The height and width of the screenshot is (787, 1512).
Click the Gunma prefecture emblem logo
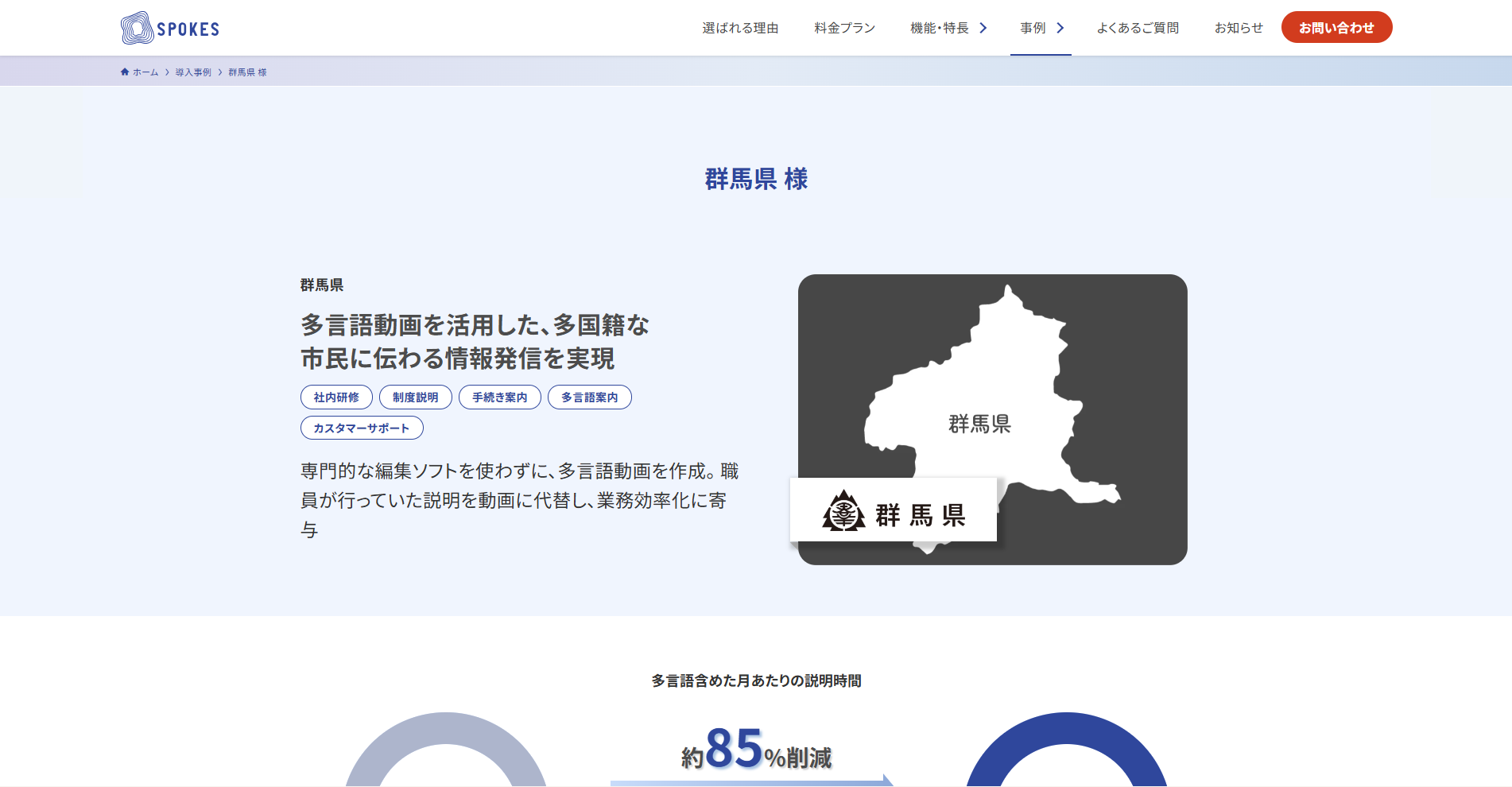[x=843, y=511]
